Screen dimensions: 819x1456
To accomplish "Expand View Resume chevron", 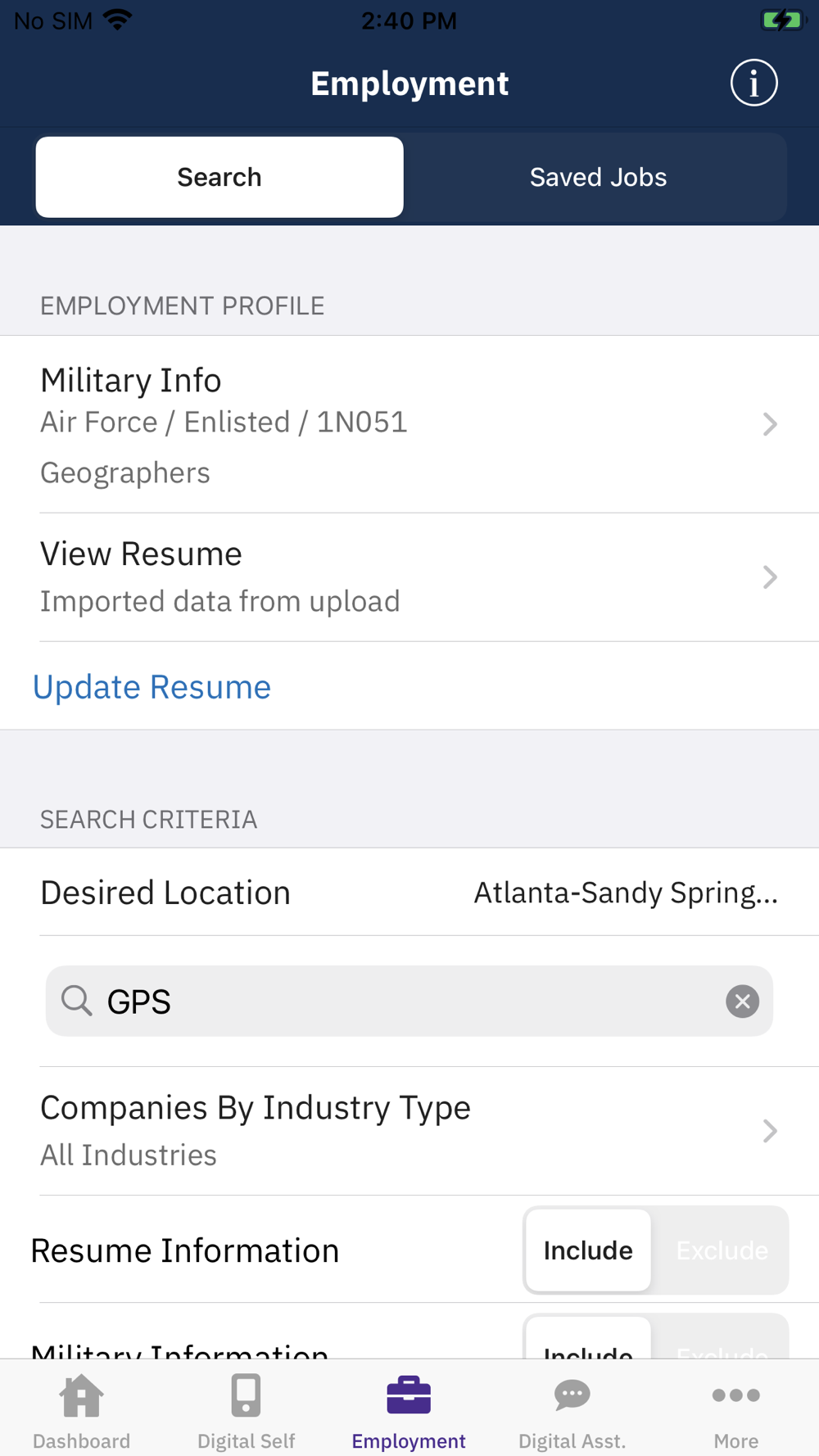I will (770, 577).
